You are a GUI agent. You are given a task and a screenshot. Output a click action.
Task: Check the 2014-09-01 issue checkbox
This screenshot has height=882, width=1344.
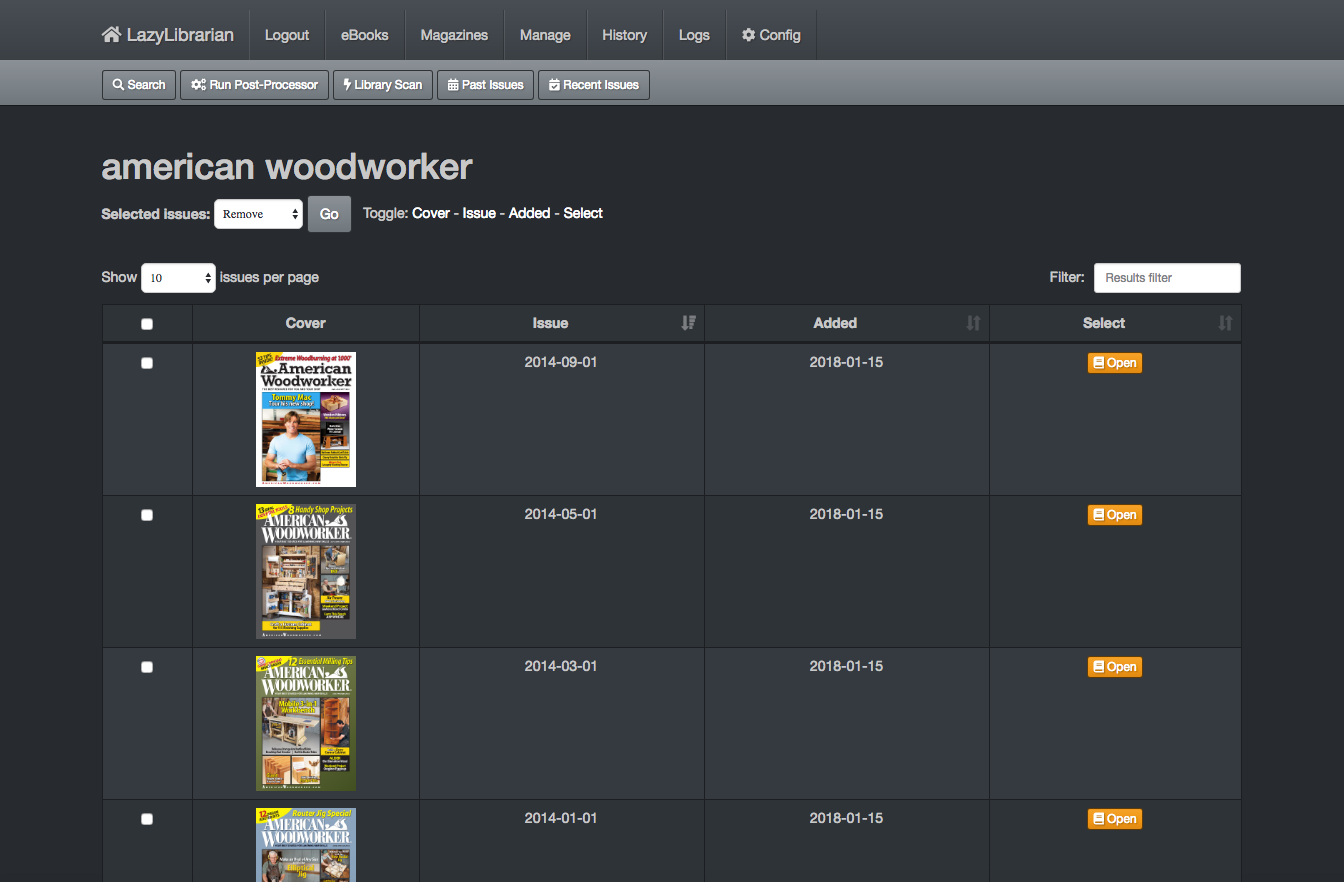coord(147,363)
